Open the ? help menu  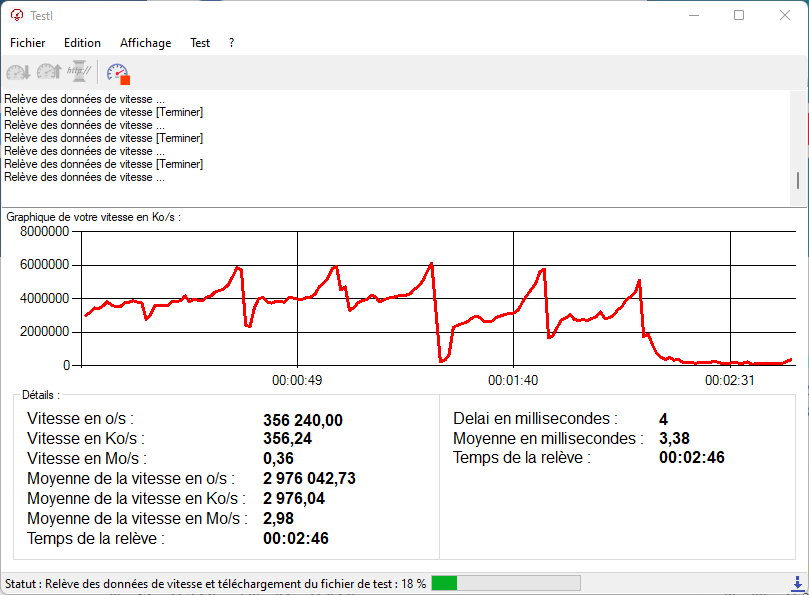(231, 43)
